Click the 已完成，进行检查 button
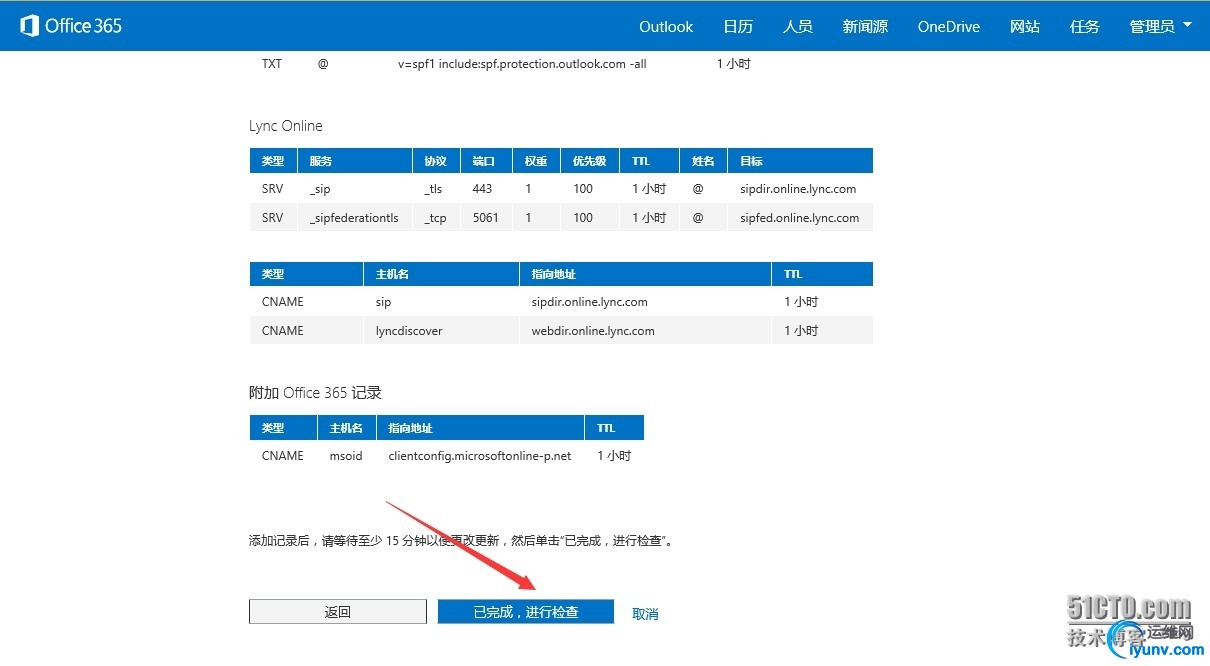1210x666 pixels. tap(526, 612)
